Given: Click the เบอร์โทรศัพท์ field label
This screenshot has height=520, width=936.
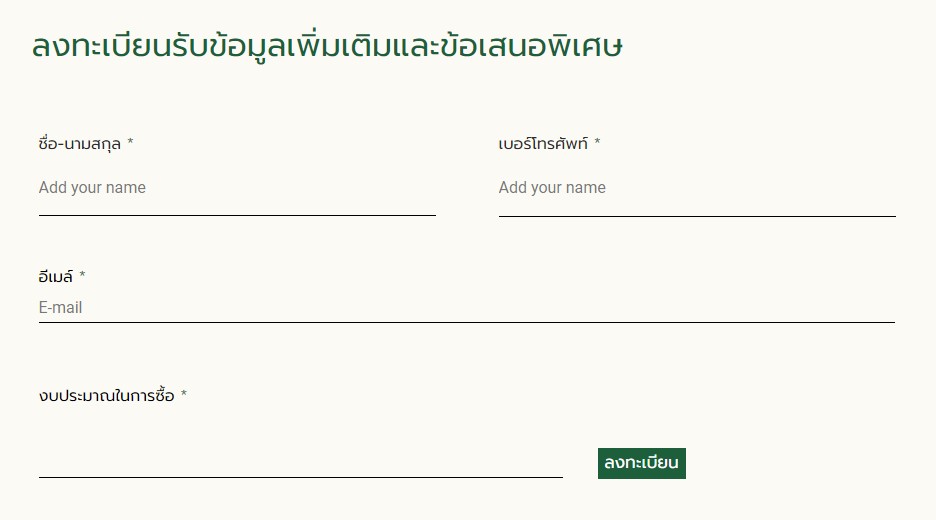Looking at the screenshot, I should [543, 144].
